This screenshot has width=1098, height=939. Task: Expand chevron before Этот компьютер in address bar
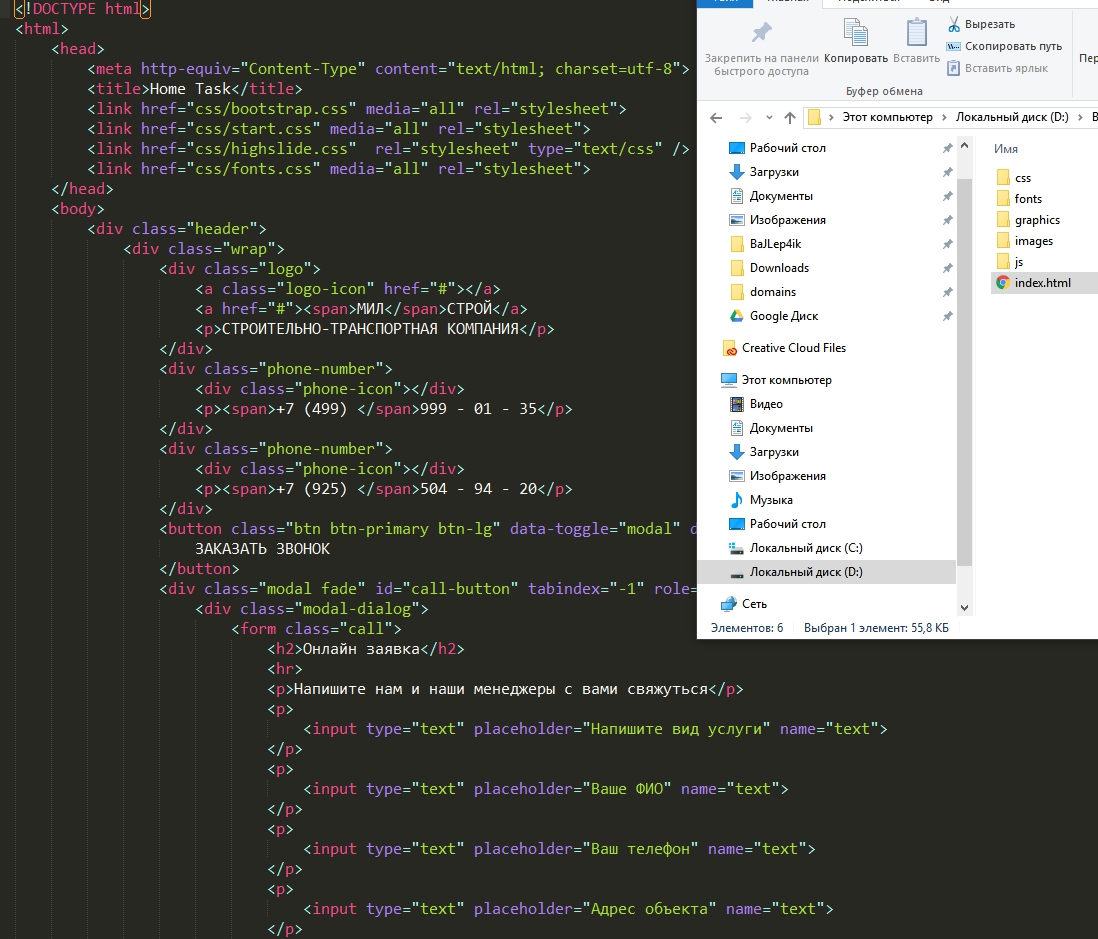click(x=831, y=117)
